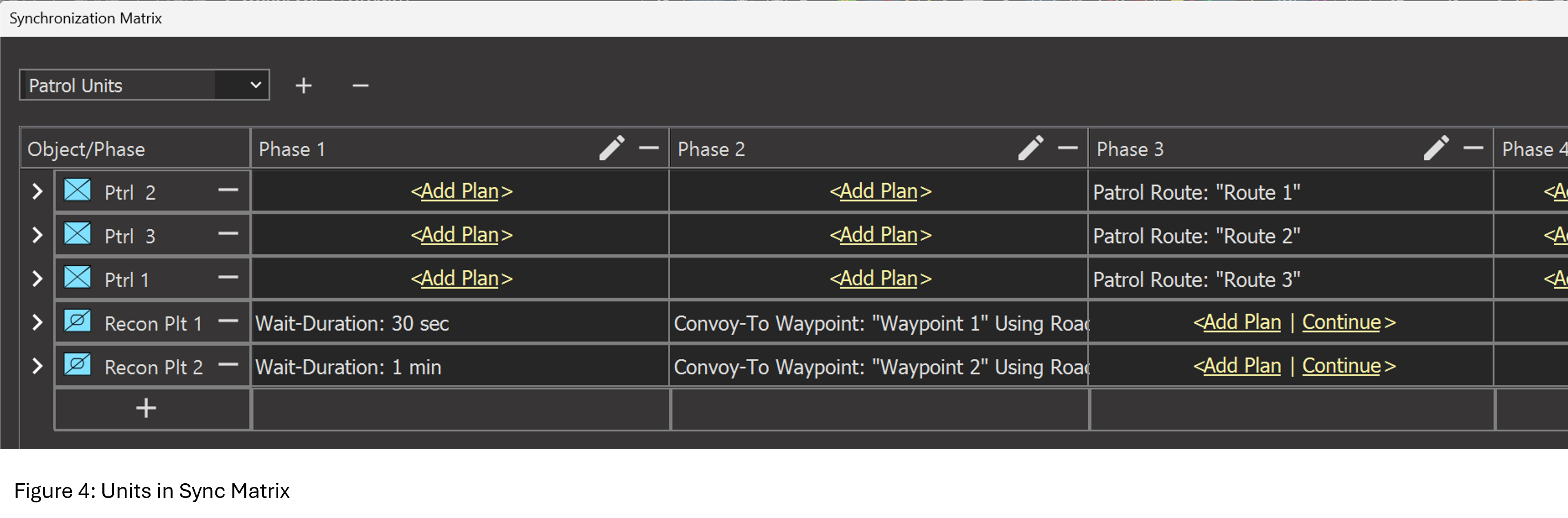Remove Ptrl 2 row using minus icon
This screenshot has width=1568, height=518.
[228, 191]
